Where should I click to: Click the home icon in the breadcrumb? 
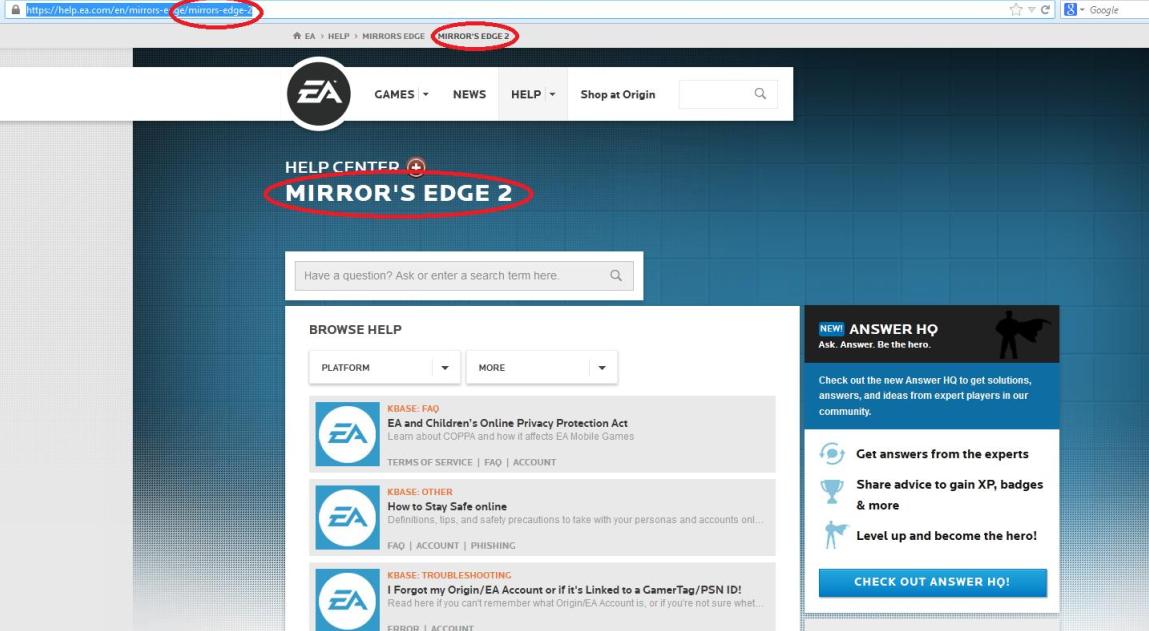pyautogui.click(x=297, y=36)
